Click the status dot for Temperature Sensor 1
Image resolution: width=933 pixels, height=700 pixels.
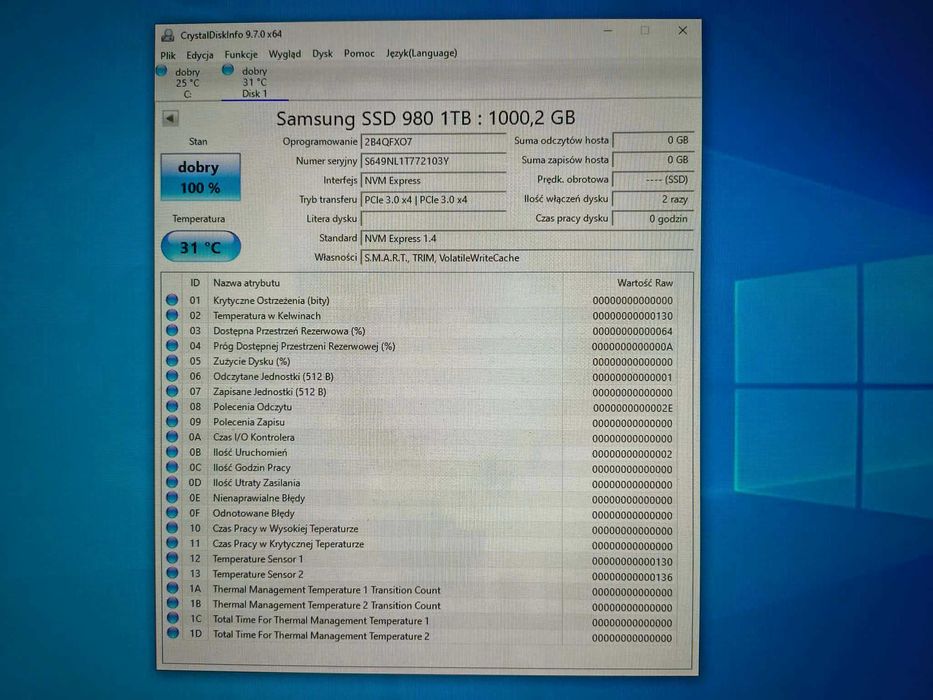point(172,558)
